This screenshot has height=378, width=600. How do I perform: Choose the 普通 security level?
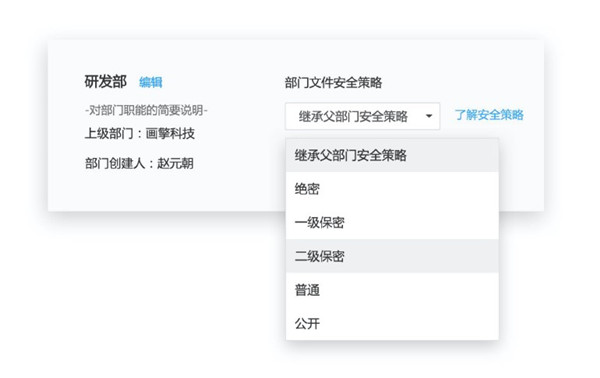(392, 290)
